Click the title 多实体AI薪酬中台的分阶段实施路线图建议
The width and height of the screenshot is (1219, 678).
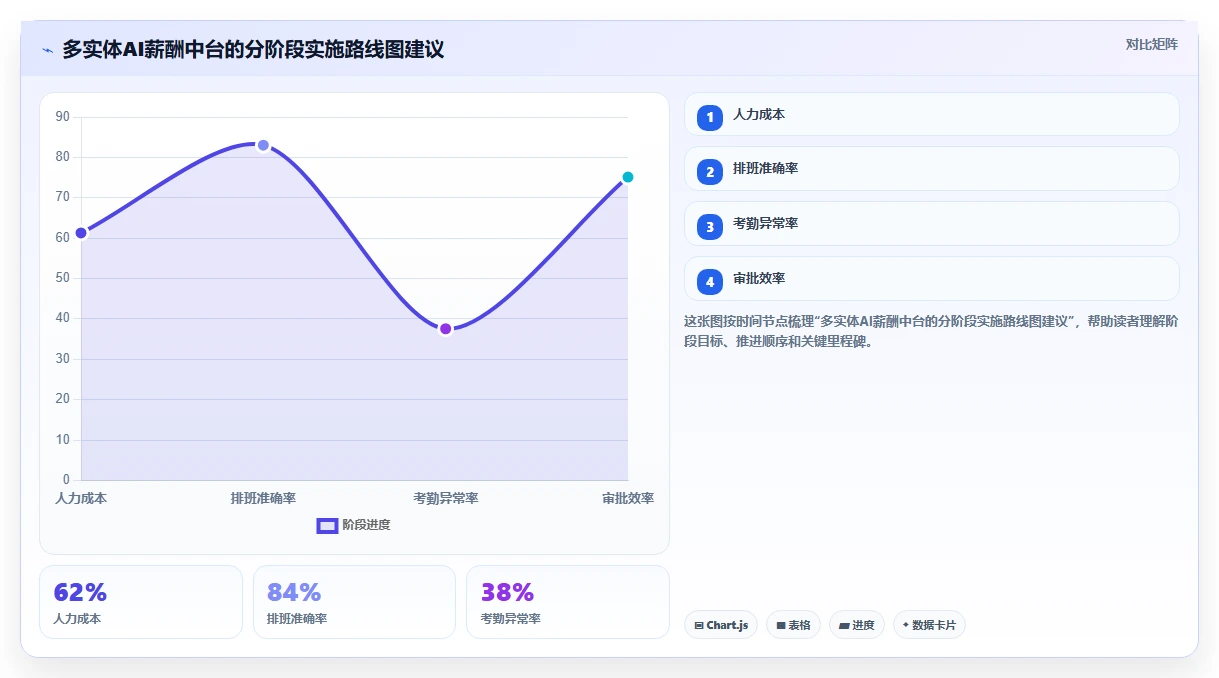253,49
